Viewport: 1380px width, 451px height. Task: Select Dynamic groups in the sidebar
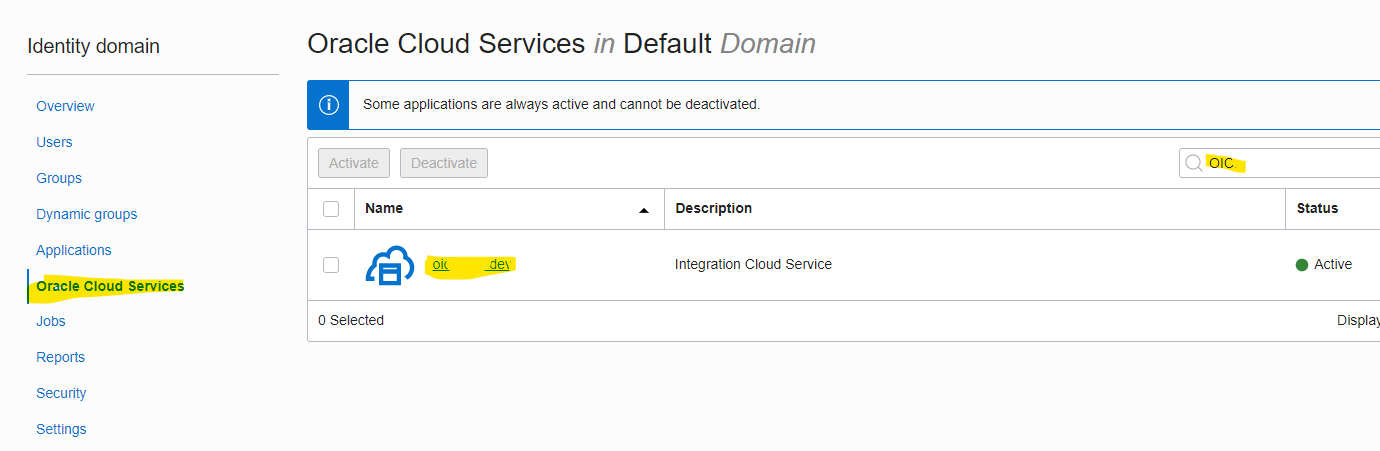(x=87, y=214)
